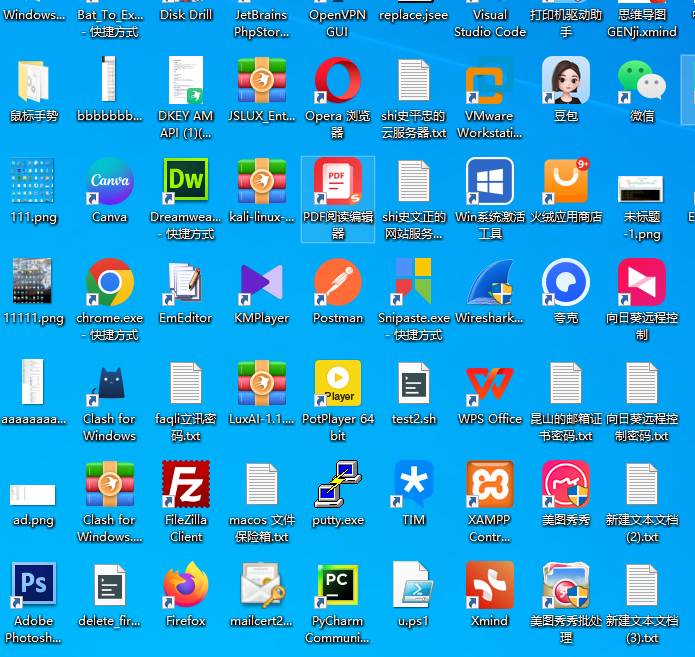The image size is (695, 657).
Task: Select 新建文本文档 (2).txt file
Action: pos(642,485)
